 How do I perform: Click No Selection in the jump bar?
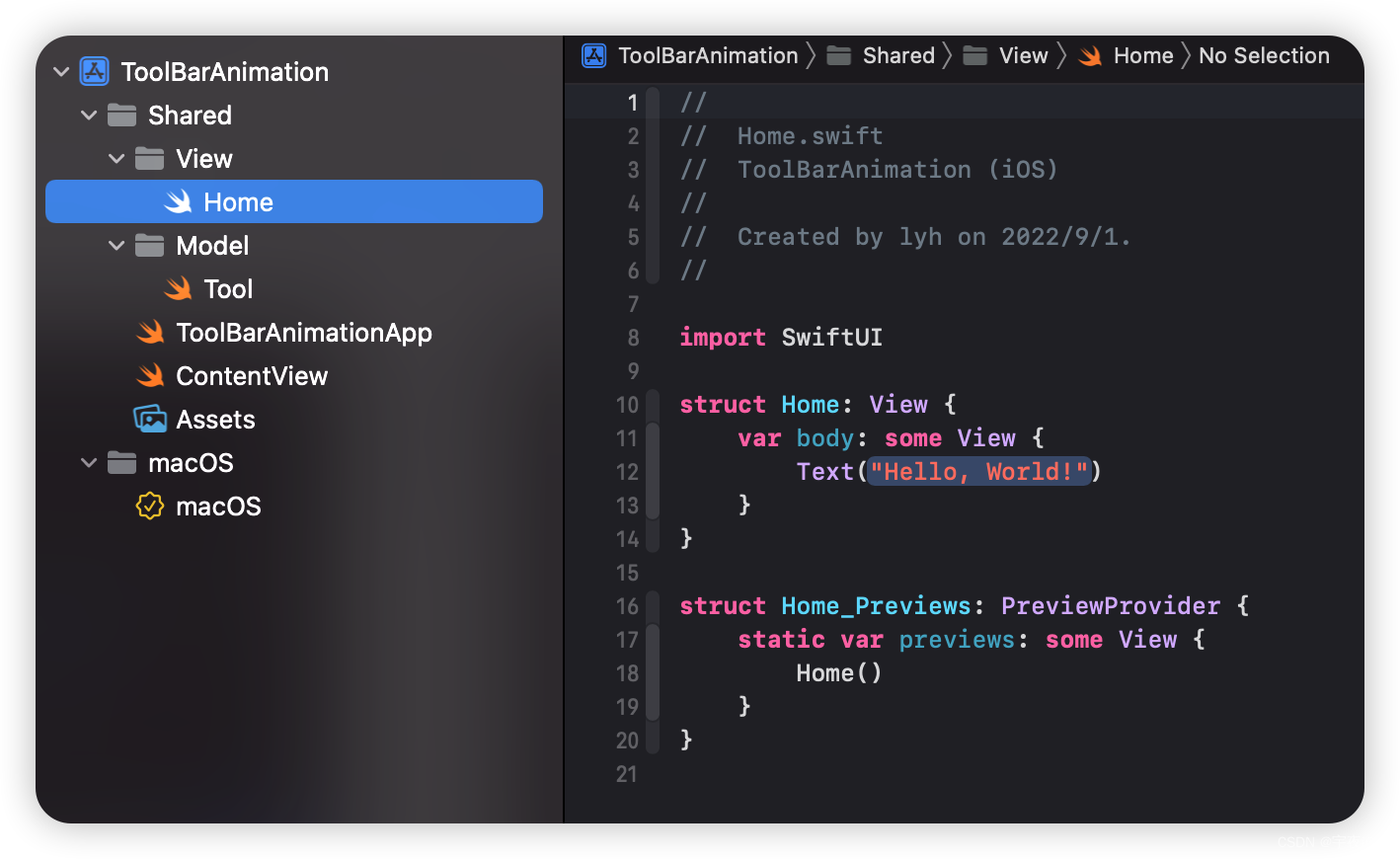(x=1264, y=55)
